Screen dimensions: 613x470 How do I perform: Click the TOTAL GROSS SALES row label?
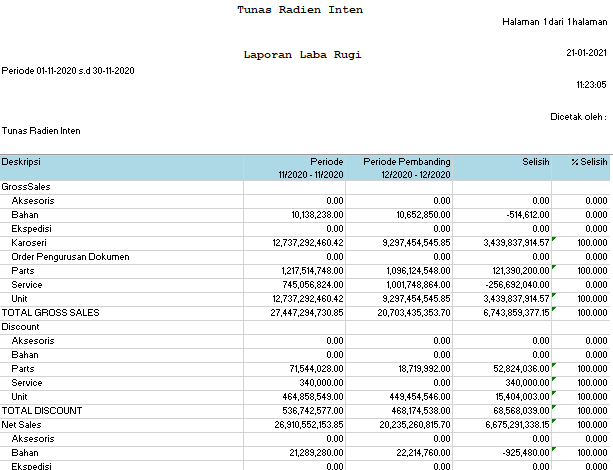(50, 313)
